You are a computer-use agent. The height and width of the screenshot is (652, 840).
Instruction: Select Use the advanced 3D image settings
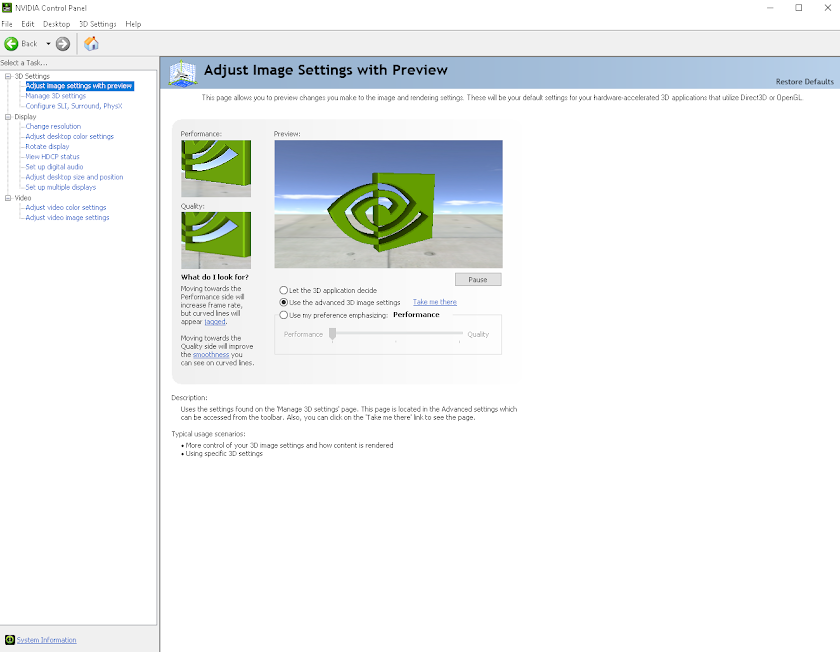[340, 302]
